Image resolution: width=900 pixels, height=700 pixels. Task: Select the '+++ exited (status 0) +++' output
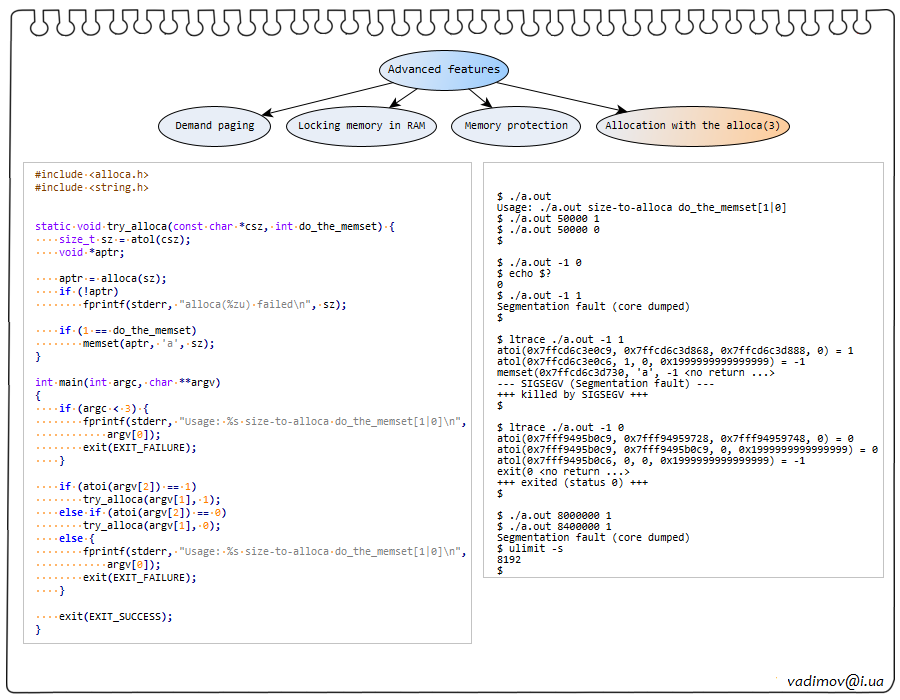coord(572,483)
